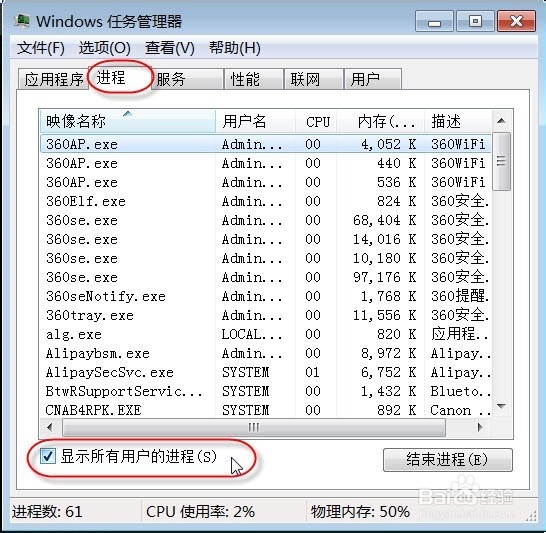Switch to the 服务 tab
This screenshot has height=533, width=546.
pyautogui.click(x=187, y=79)
